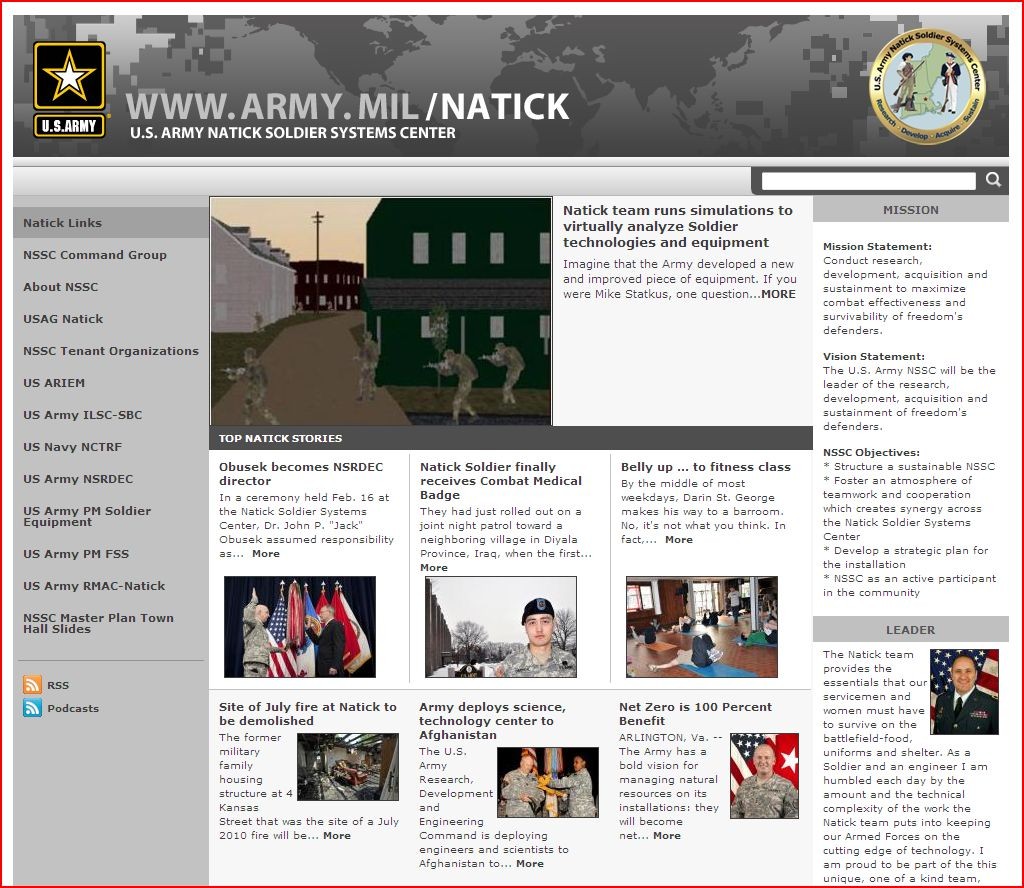Screen dimensions: 1024x888
Task: Open the Obusek ceremony flags photo
Action: tap(300, 627)
